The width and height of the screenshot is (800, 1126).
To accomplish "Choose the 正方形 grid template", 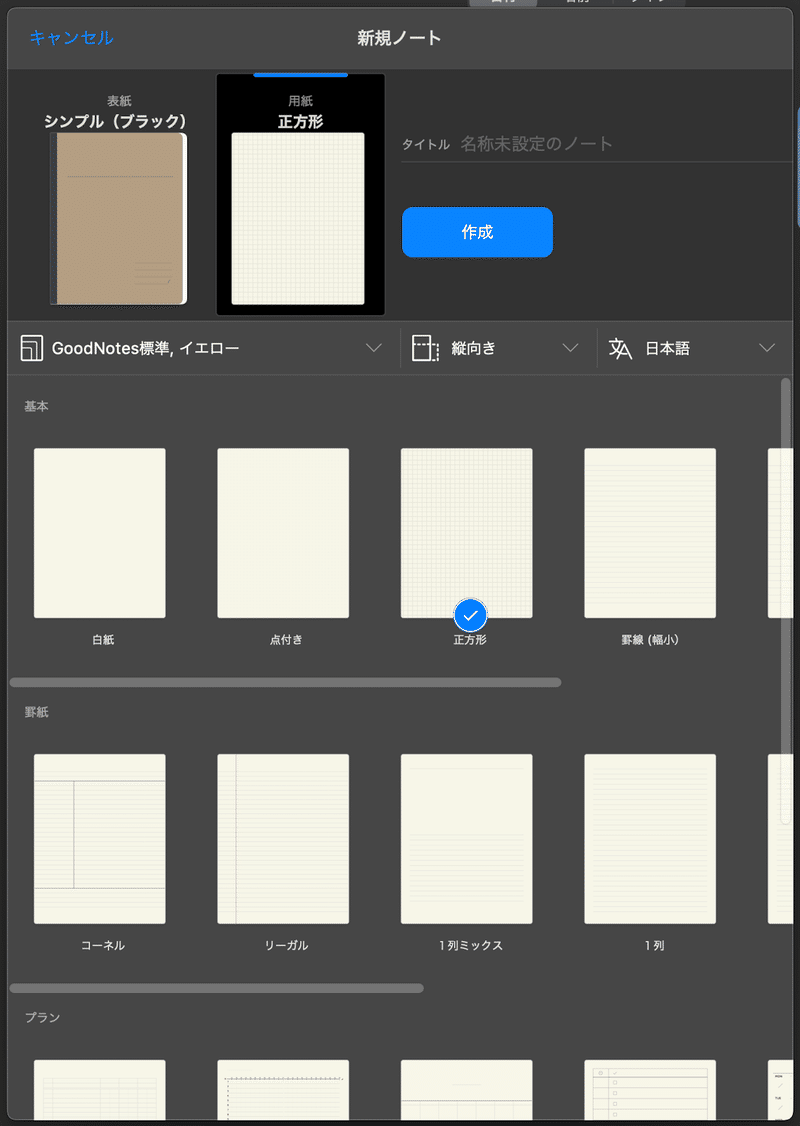I will click(x=467, y=533).
